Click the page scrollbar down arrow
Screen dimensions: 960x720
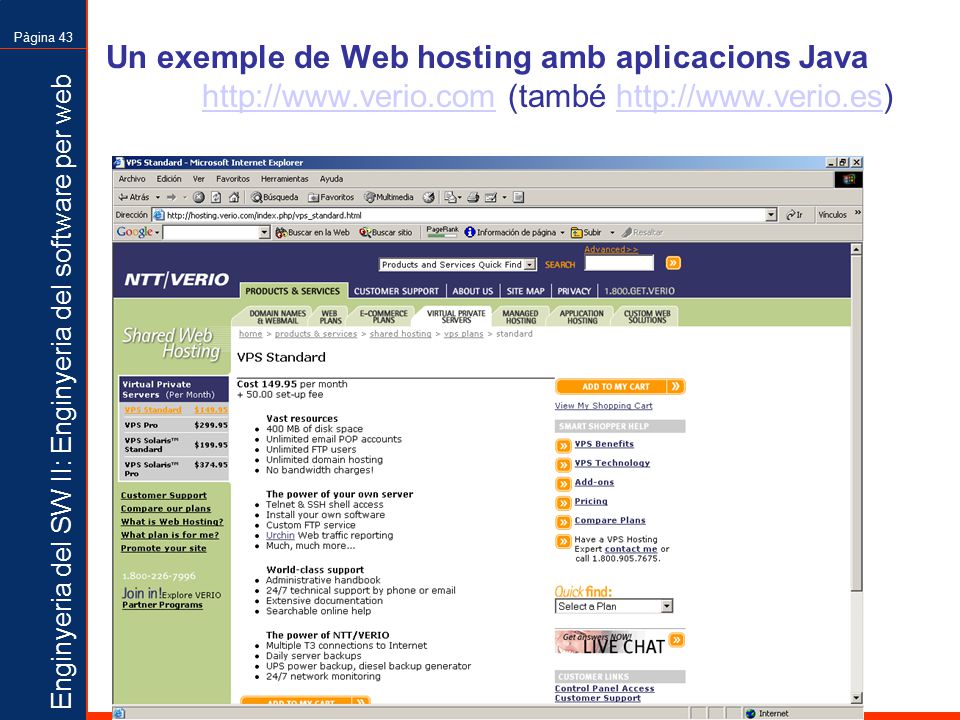(x=857, y=698)
